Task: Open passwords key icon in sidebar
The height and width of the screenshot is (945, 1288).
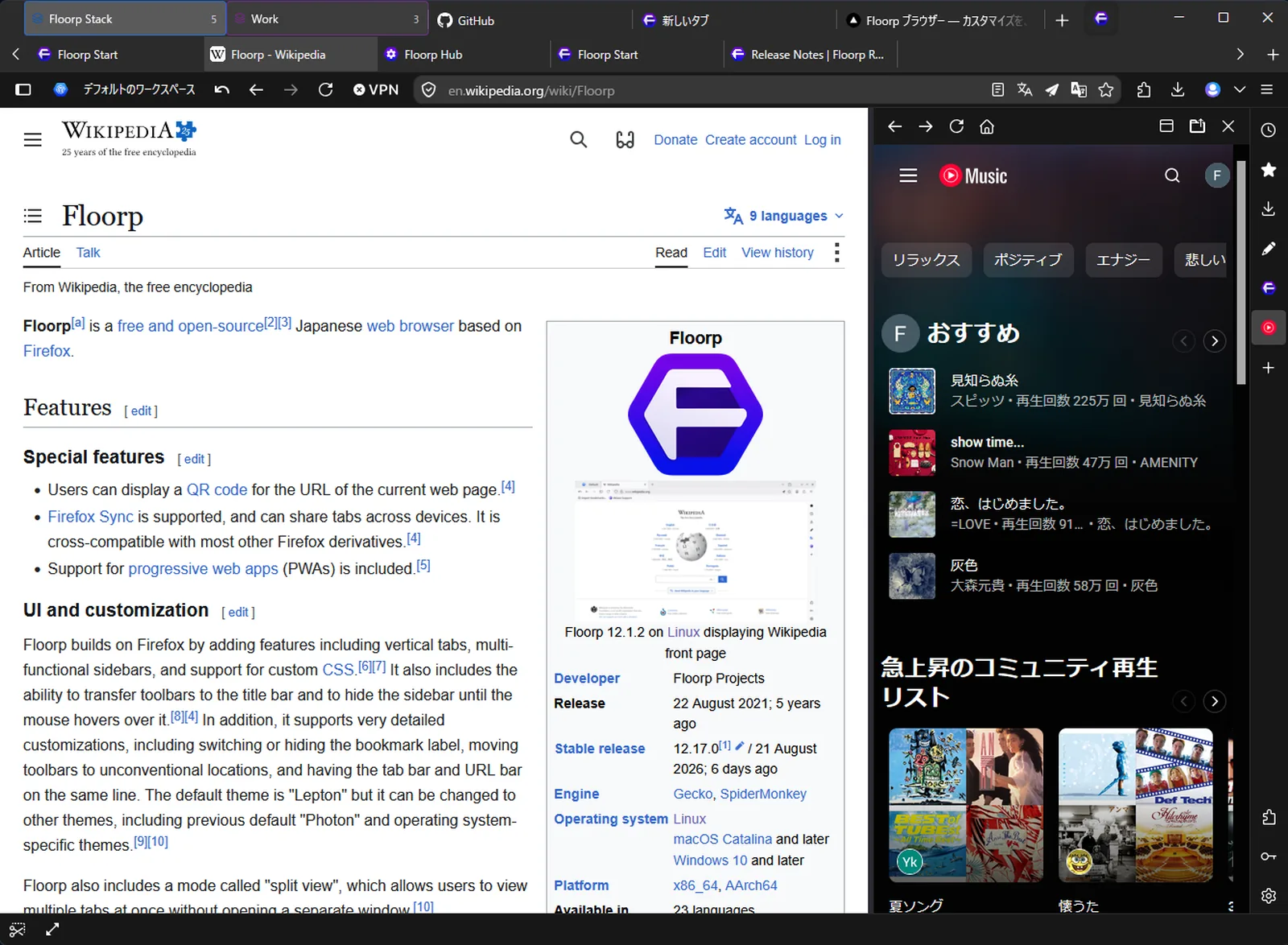Action: coord(1269,856)
